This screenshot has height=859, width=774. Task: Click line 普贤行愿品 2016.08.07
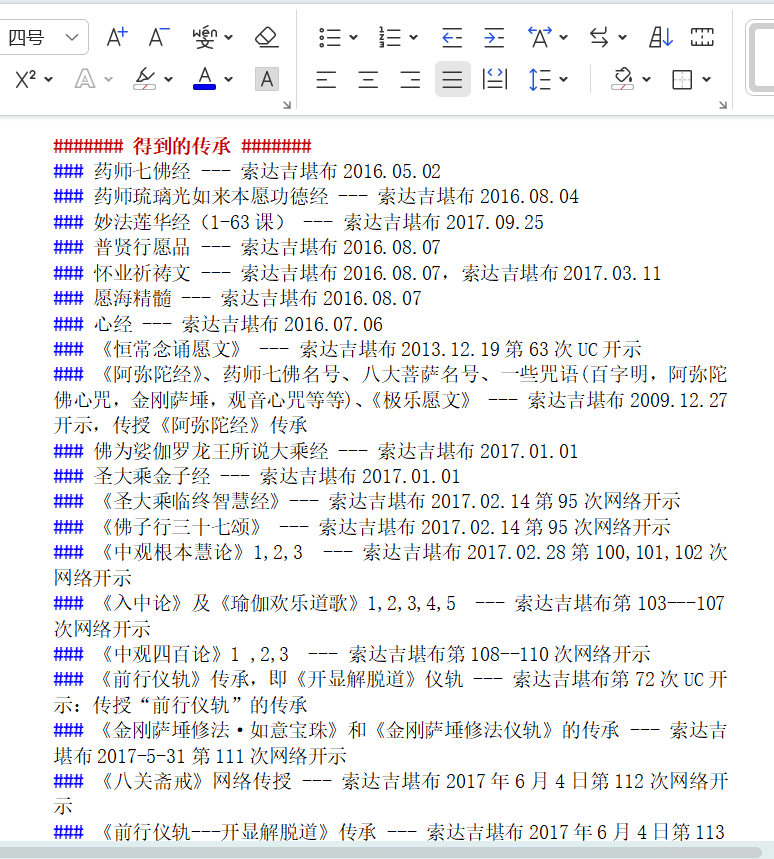[247, 248]
